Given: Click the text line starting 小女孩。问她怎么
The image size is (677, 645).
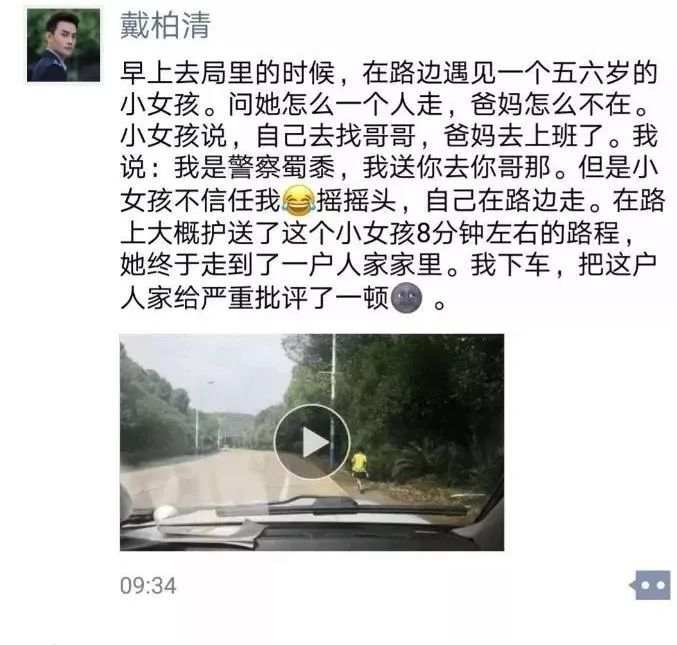Looking at the screenshot, I should [x=384, y=104].
